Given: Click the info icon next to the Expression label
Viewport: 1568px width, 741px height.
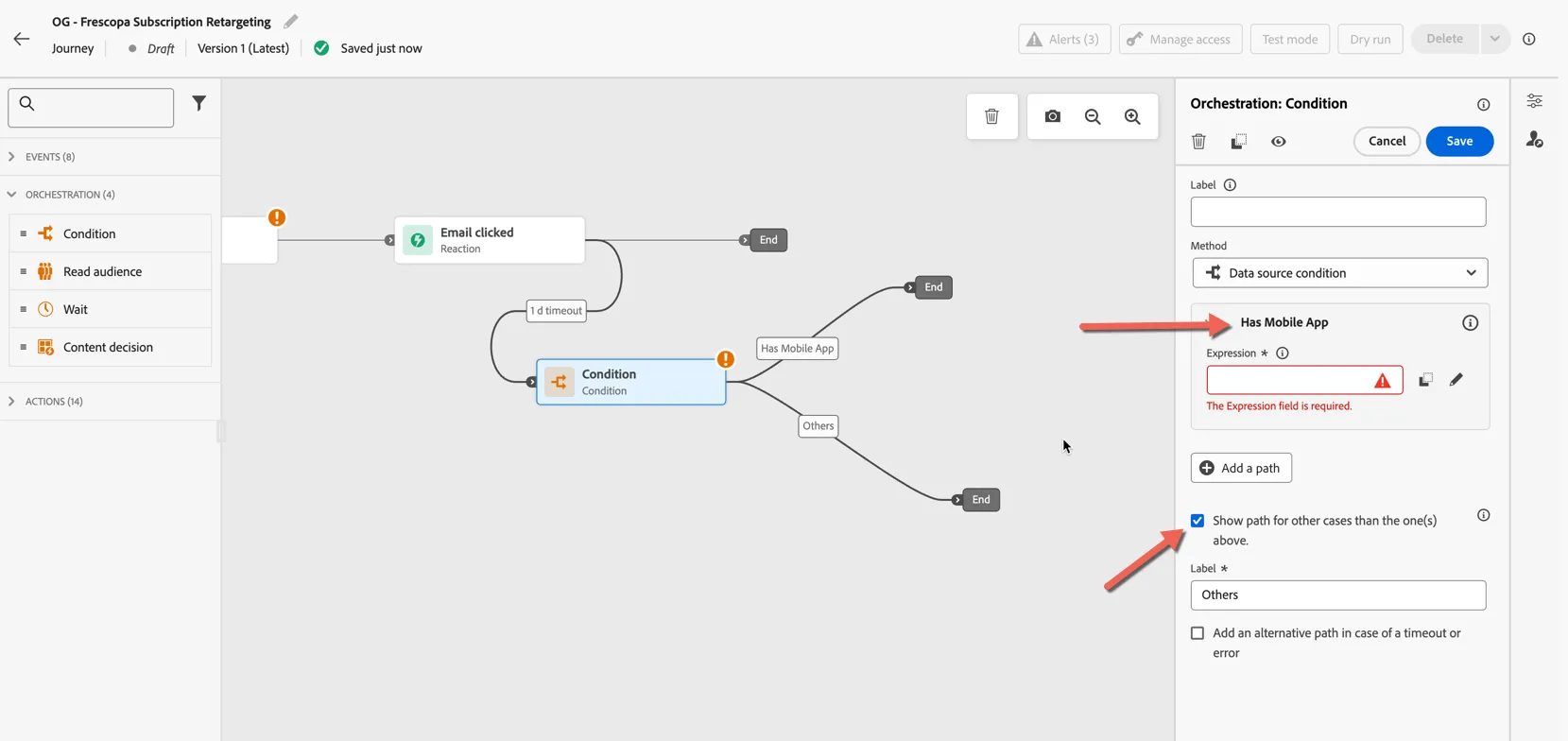Looking at the screenshot, I should click(1282, 353).
